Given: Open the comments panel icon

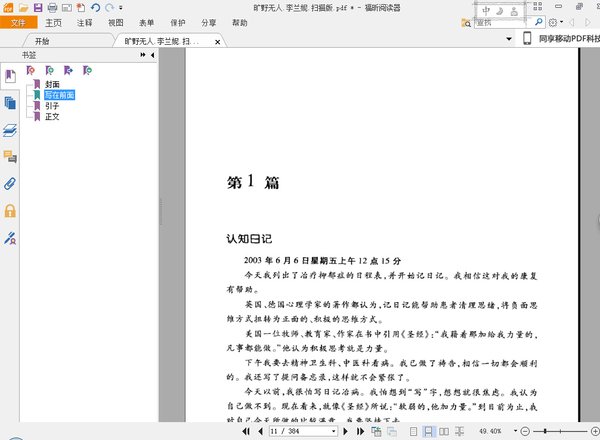Looking at the screenshot, I should click(10, 156).
